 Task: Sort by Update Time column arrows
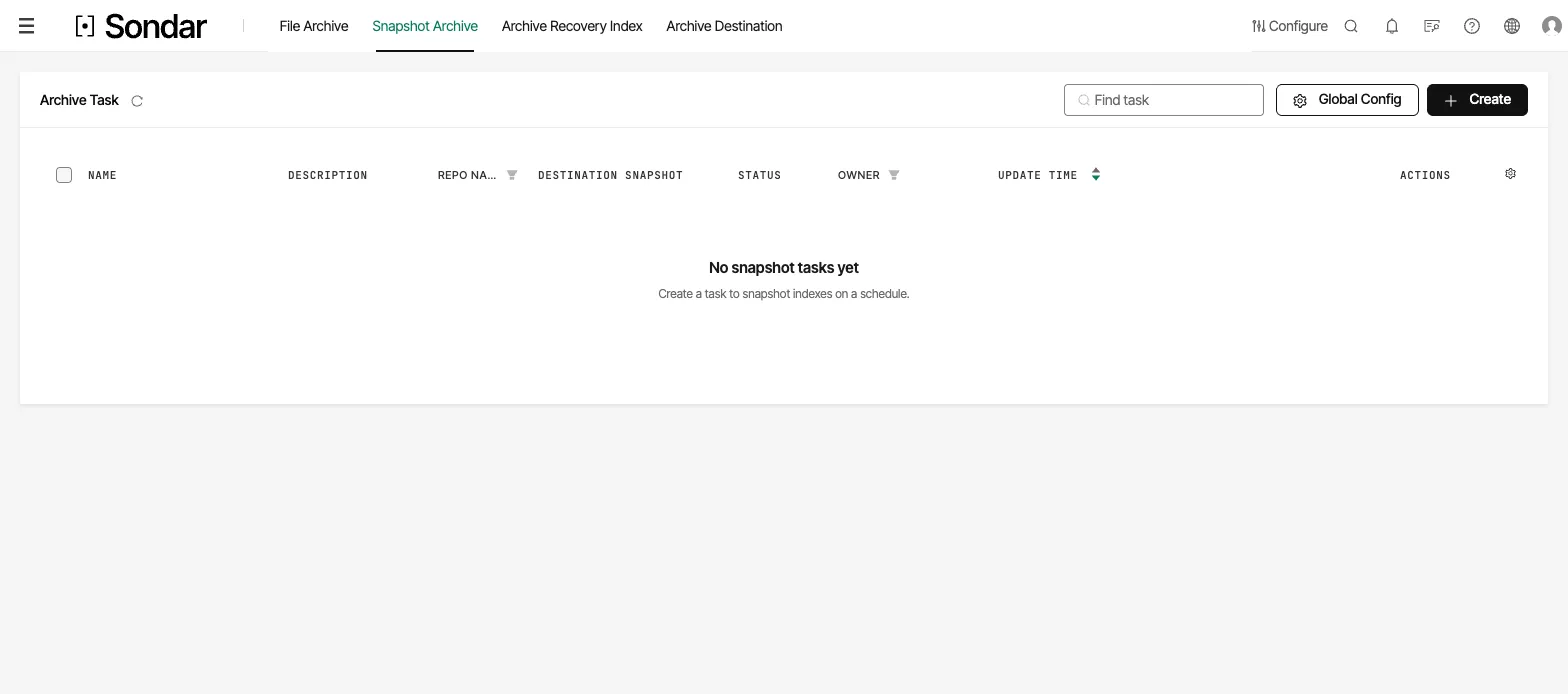(x=1096, y=175)
